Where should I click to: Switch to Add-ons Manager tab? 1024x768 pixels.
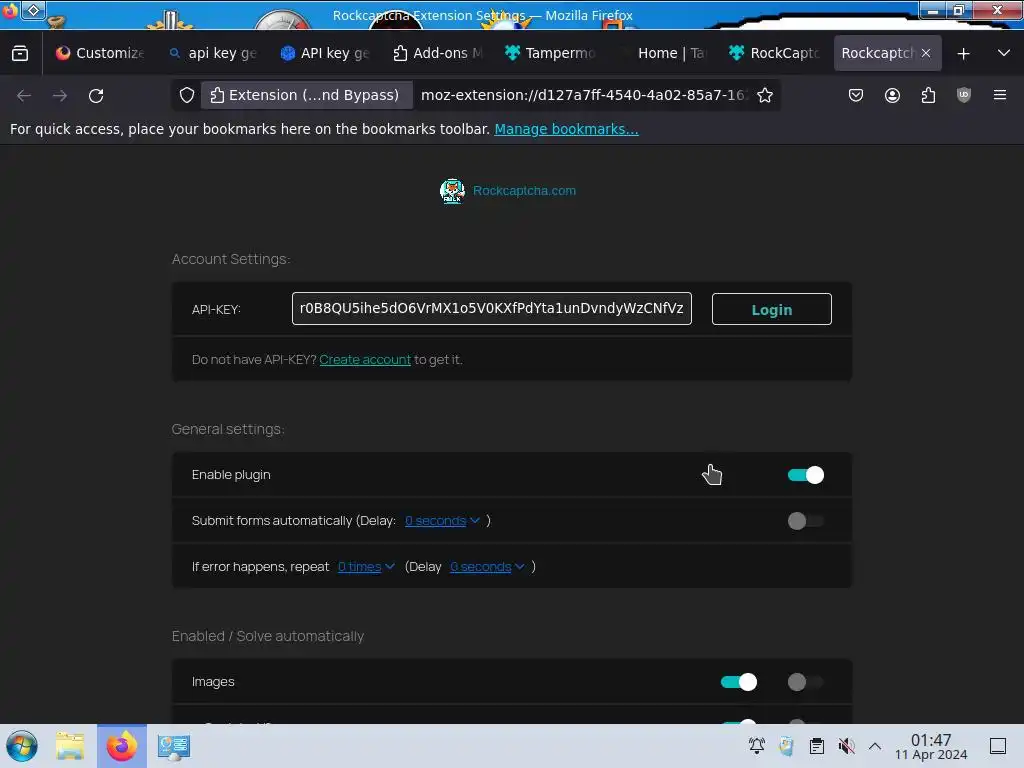pos(438,53)
